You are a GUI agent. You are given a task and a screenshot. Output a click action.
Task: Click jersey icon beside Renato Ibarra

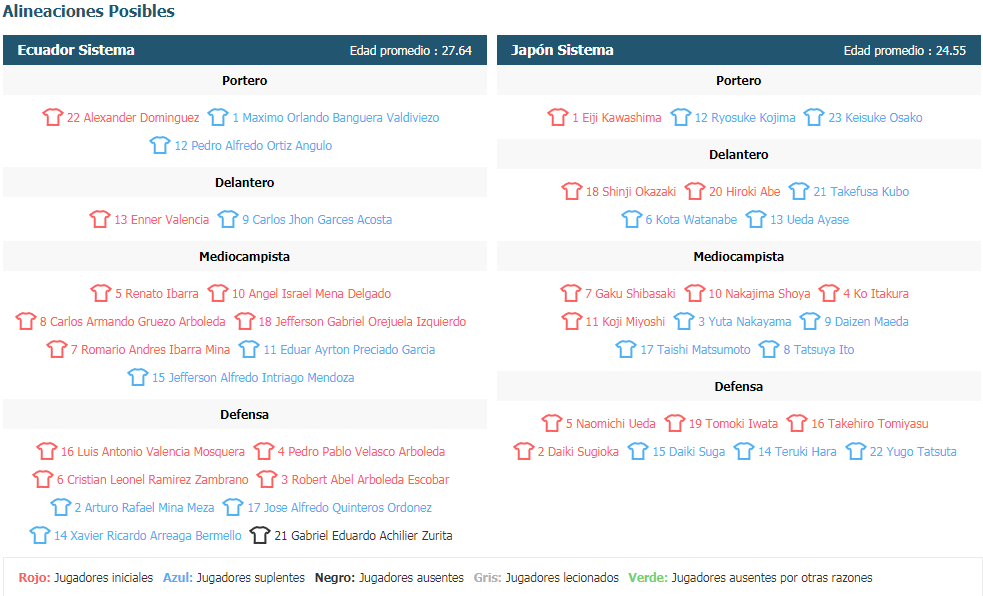click(101, 293)
